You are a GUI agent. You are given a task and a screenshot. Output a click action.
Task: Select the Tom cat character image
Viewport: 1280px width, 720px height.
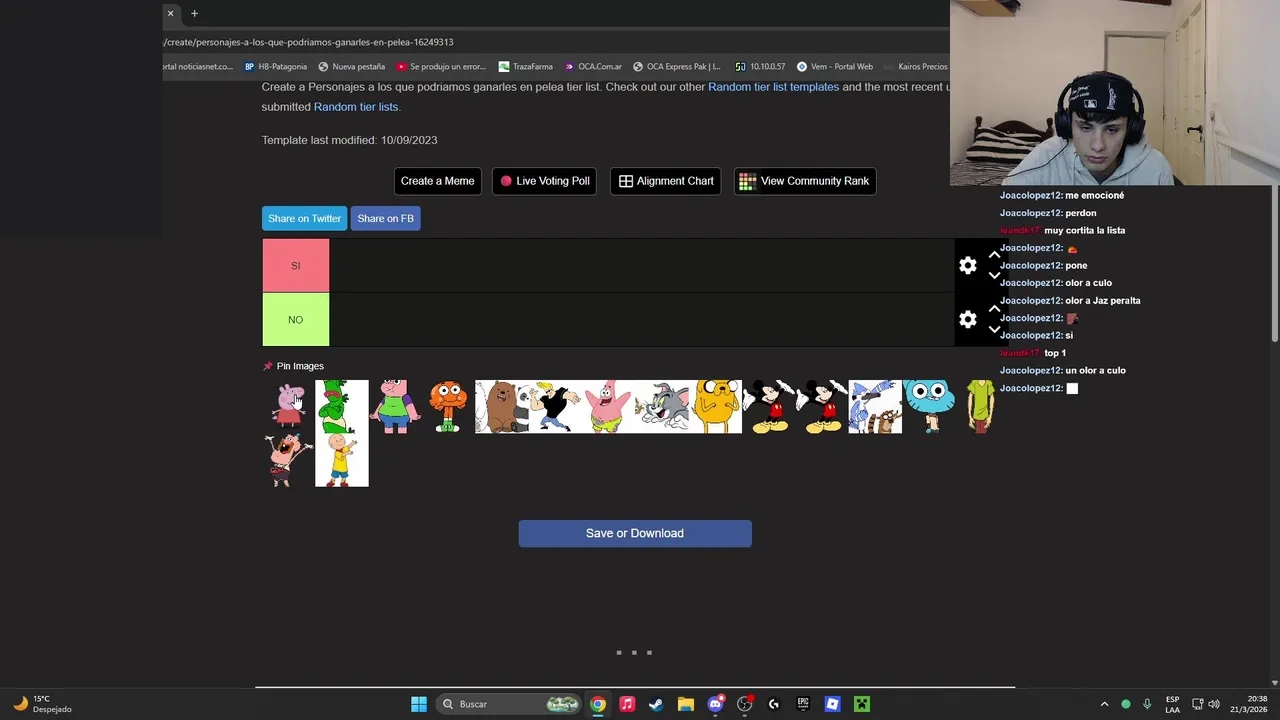[x=661, y=406]
